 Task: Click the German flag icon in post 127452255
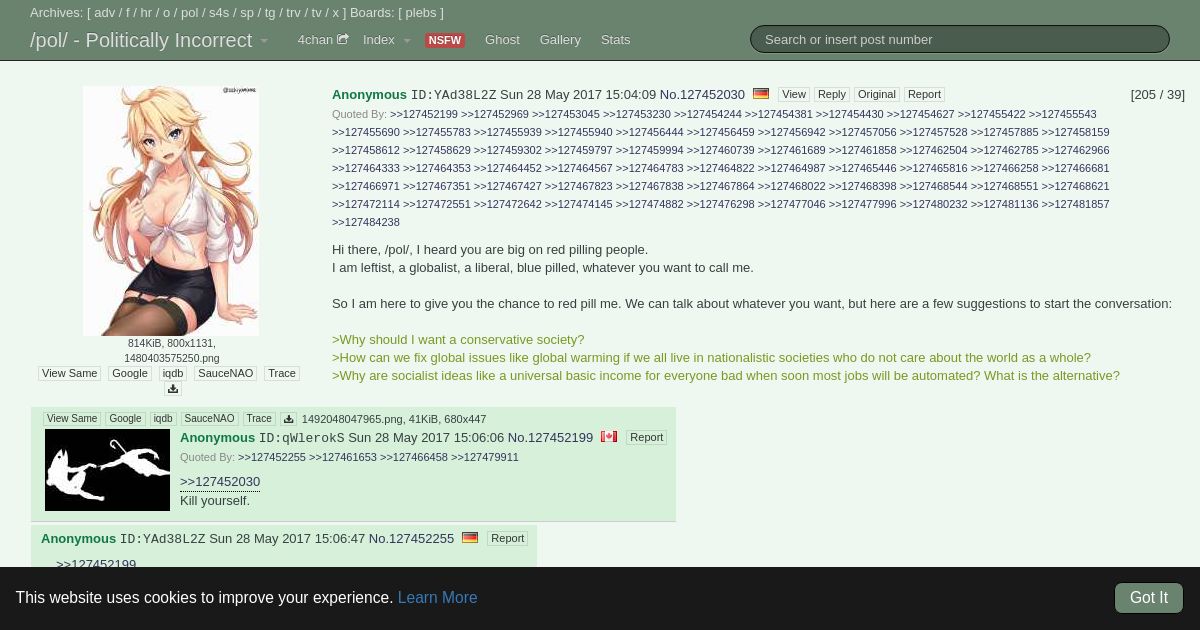tap(470, 538)
